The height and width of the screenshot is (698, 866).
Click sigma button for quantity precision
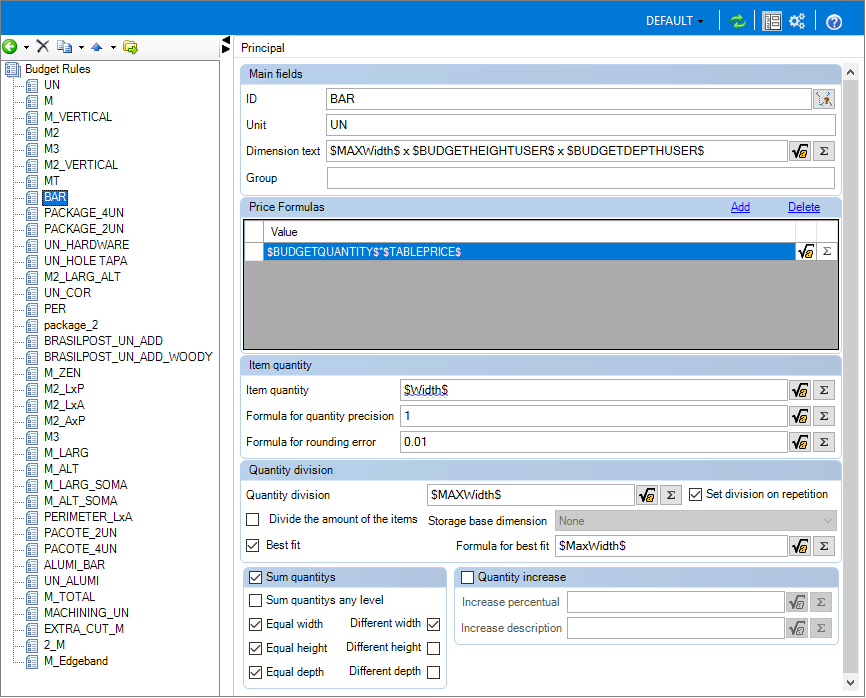point(823,416)
